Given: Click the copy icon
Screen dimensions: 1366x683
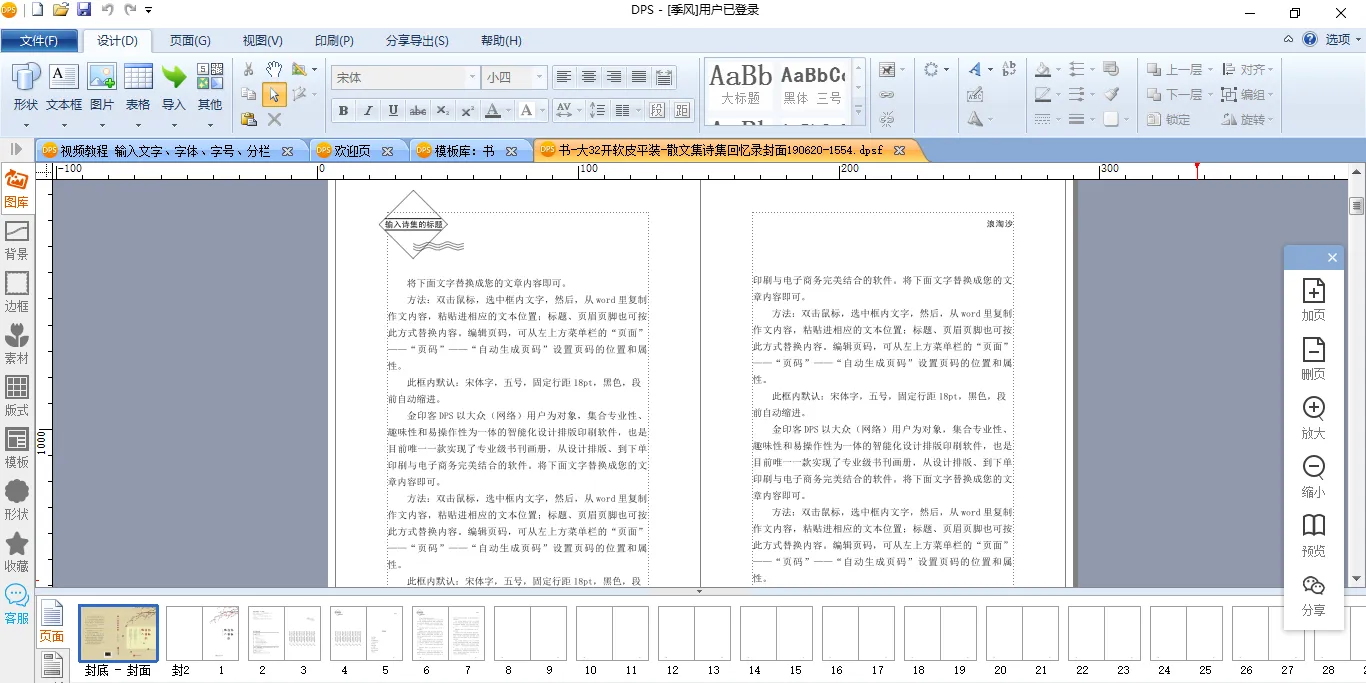Looking at the screenshot, I should [249, 94].
